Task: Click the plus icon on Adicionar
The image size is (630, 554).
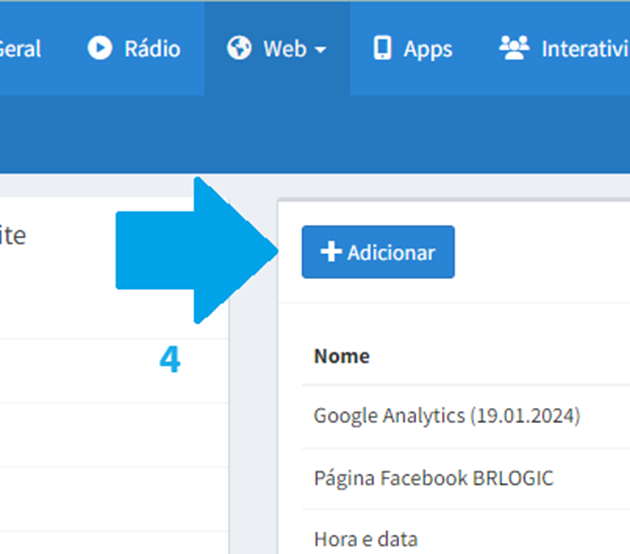Action: click(x=331, y=251)
